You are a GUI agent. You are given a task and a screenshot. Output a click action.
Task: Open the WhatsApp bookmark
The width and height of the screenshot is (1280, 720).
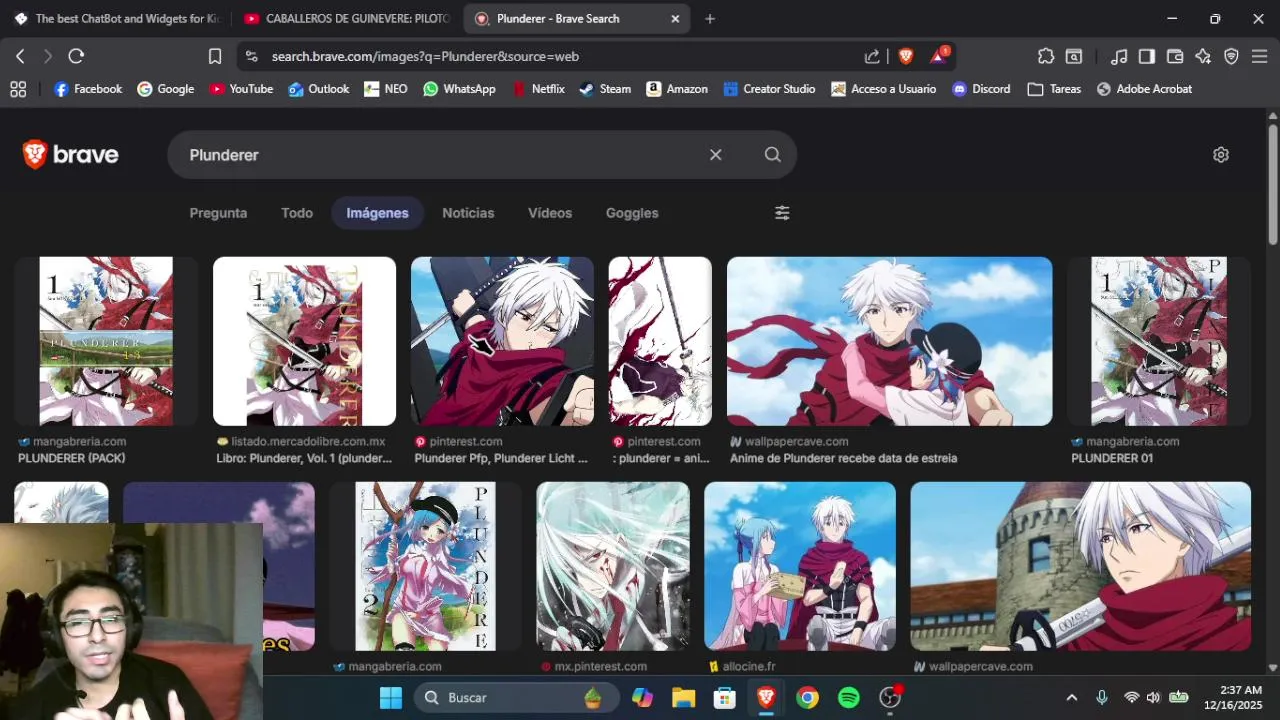tap(459, 89)
